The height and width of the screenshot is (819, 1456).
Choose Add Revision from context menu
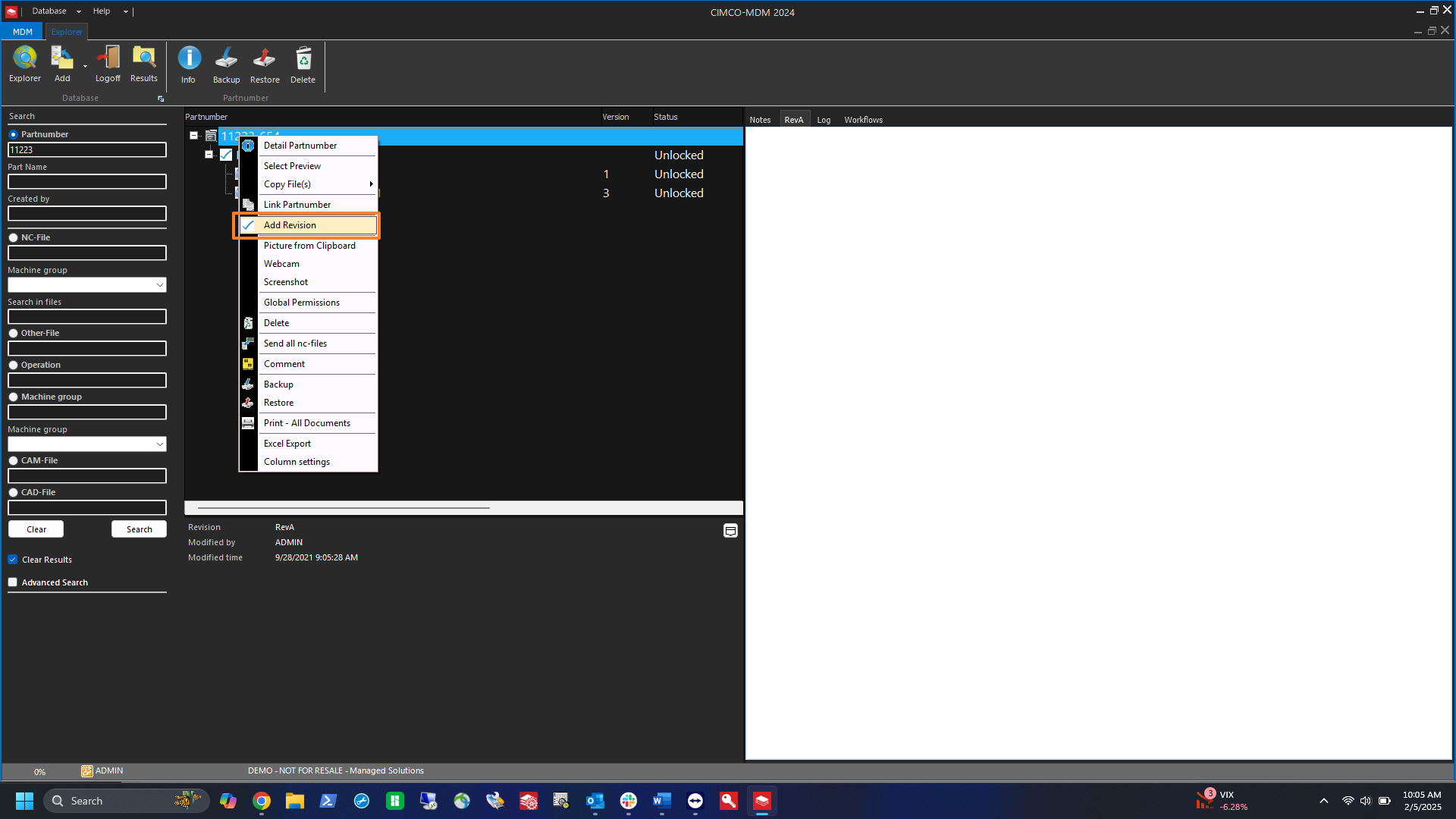tap(308, 225)
